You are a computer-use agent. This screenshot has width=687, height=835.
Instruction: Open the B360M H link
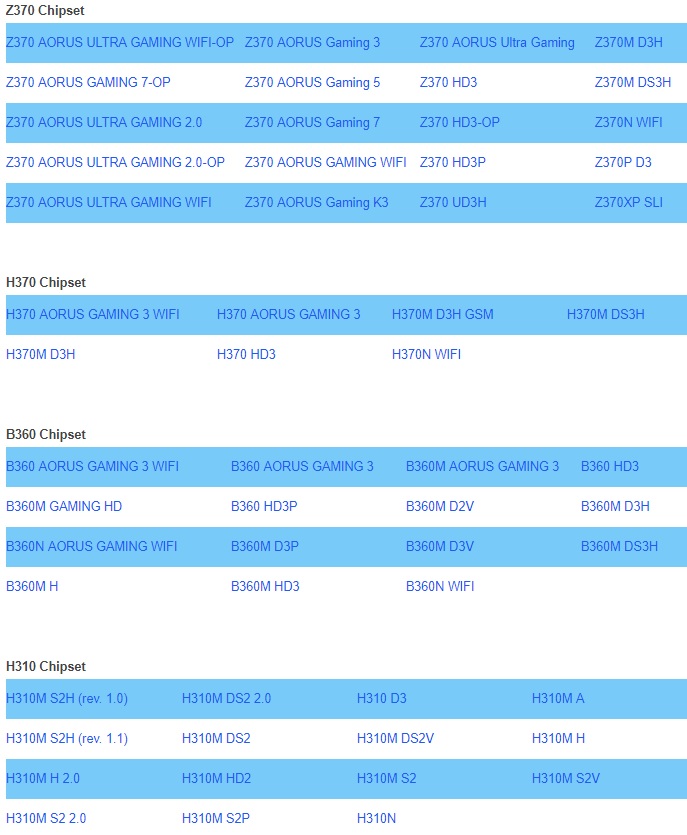[32, 586]
